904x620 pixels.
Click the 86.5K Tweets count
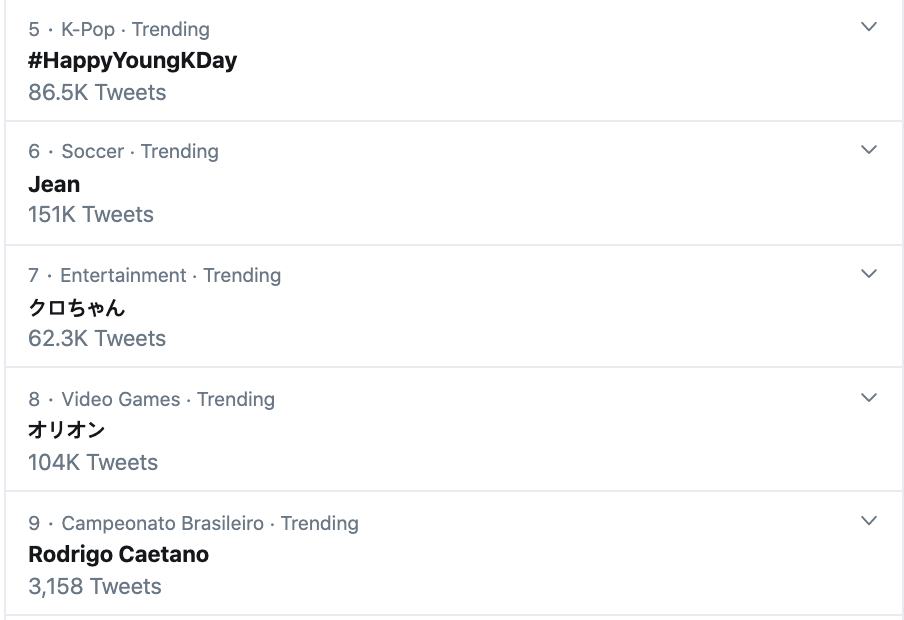(97, 92)
